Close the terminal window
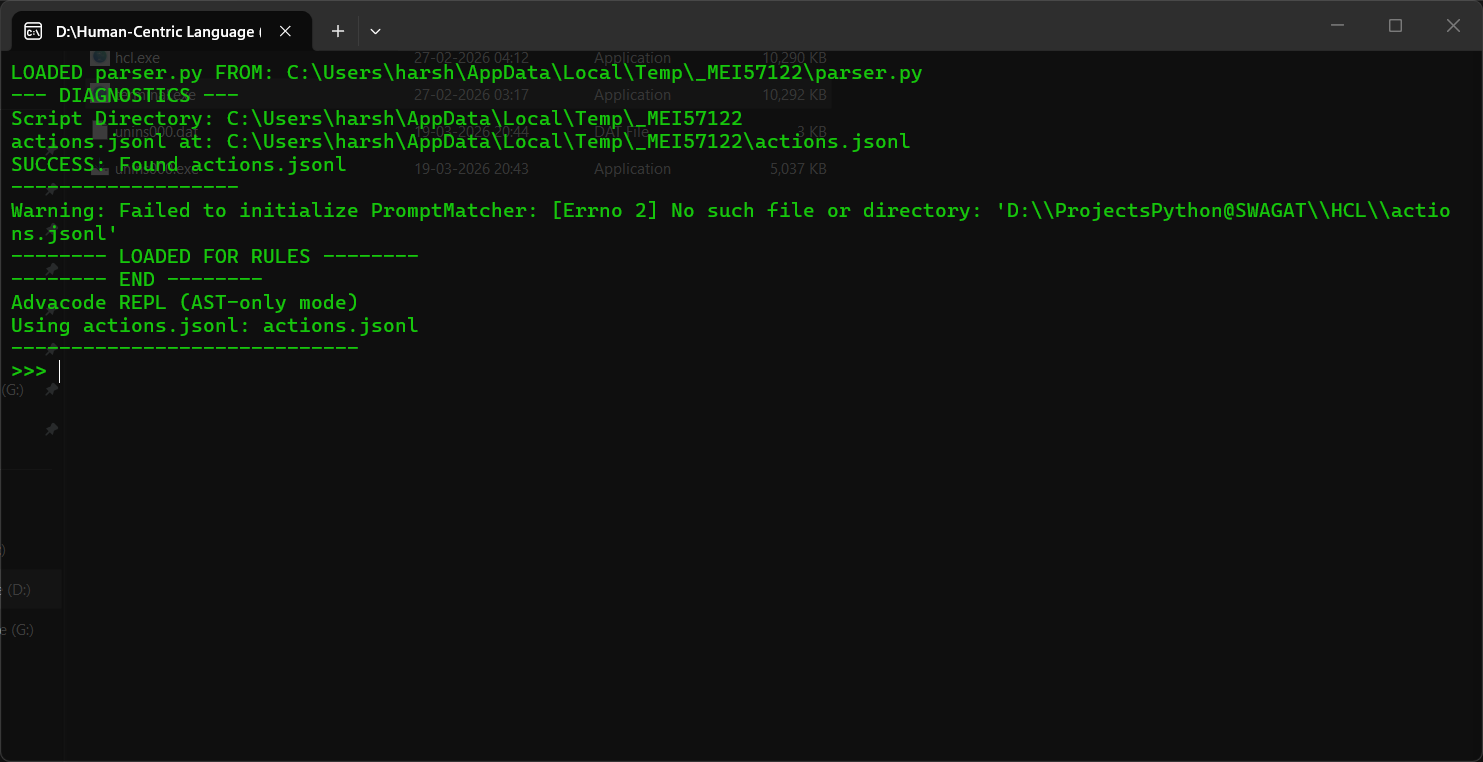1483x762 pixels. (1453, 26)
